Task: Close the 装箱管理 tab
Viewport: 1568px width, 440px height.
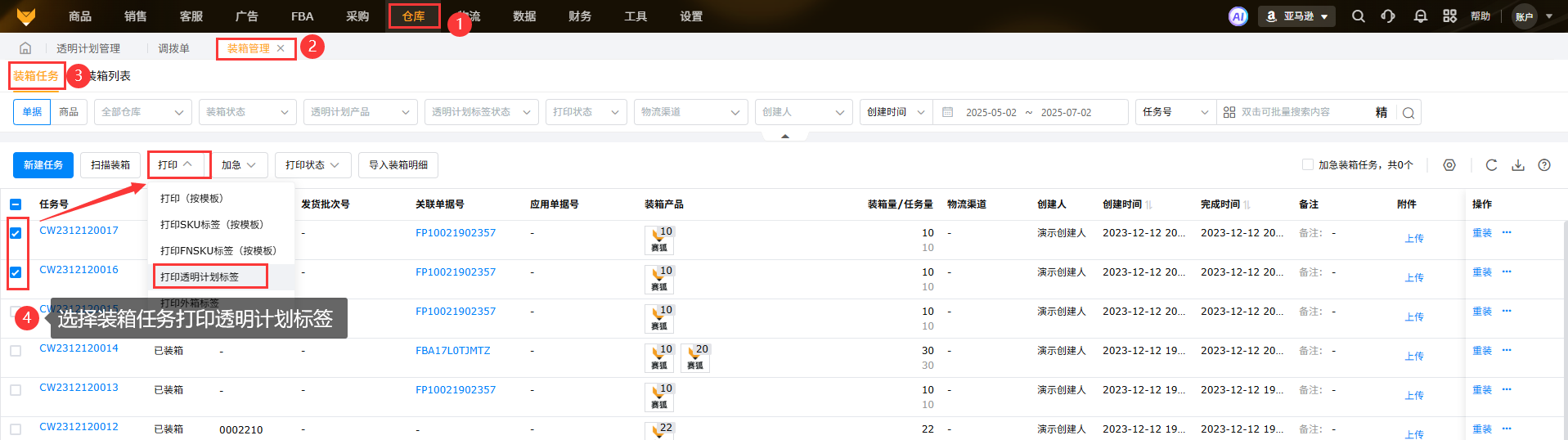Action: point(281,48)
